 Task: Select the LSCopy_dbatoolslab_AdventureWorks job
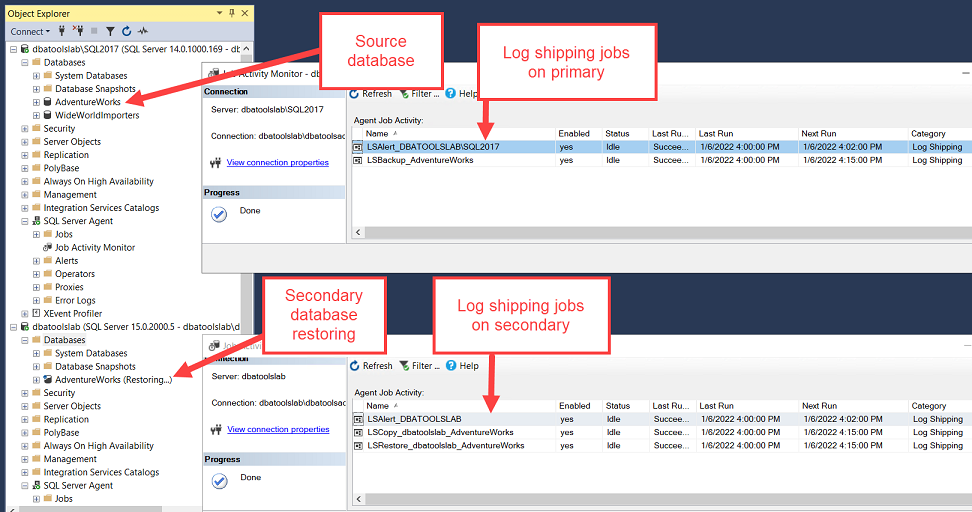pos(661,432)
